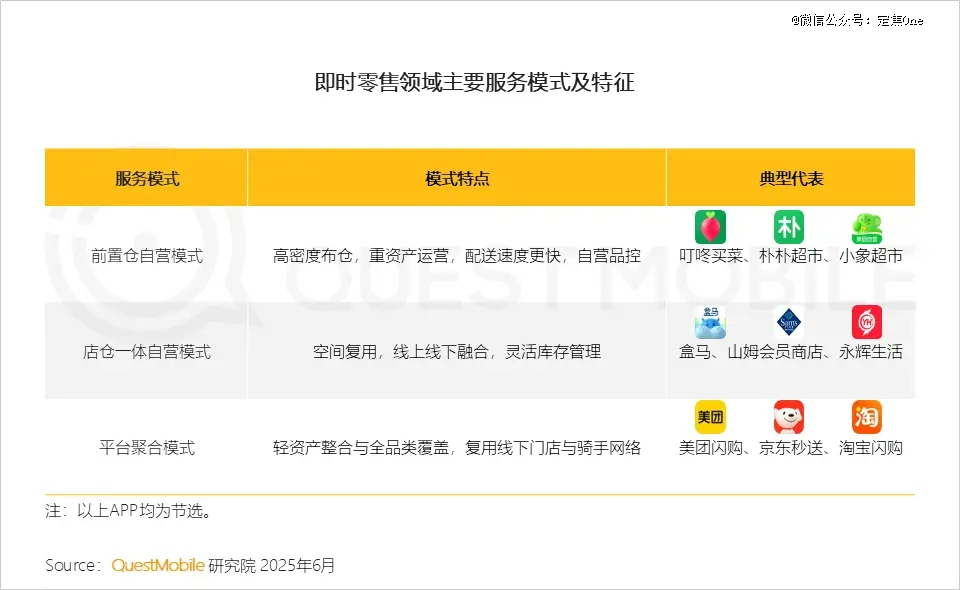Image resolution: width=960 pixels, height=590 pixels.
Task: Click the yellow 美团 icon
Action: click(x=709, y=416)
